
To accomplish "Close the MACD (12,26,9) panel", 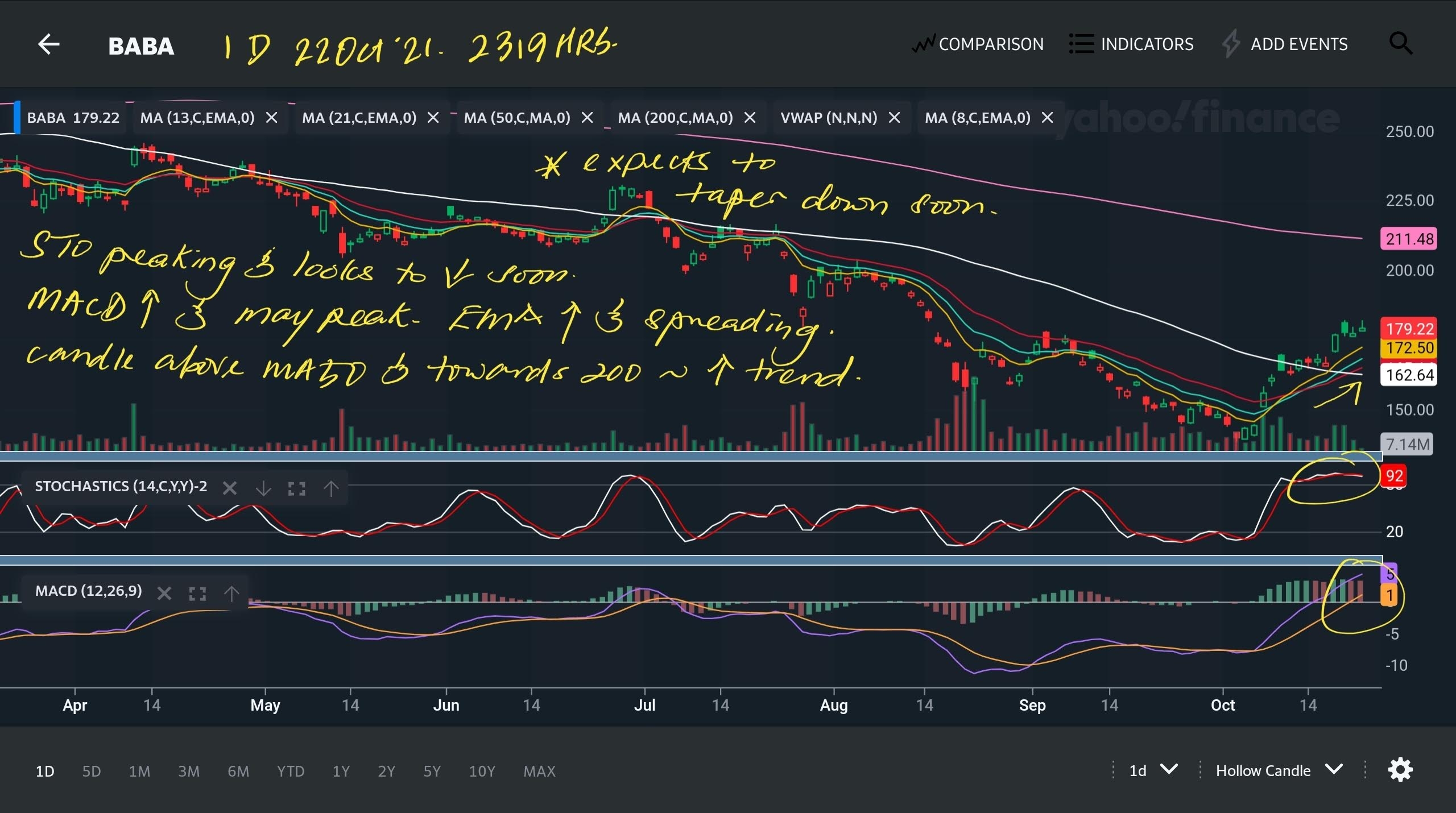I will pos(164,594).
